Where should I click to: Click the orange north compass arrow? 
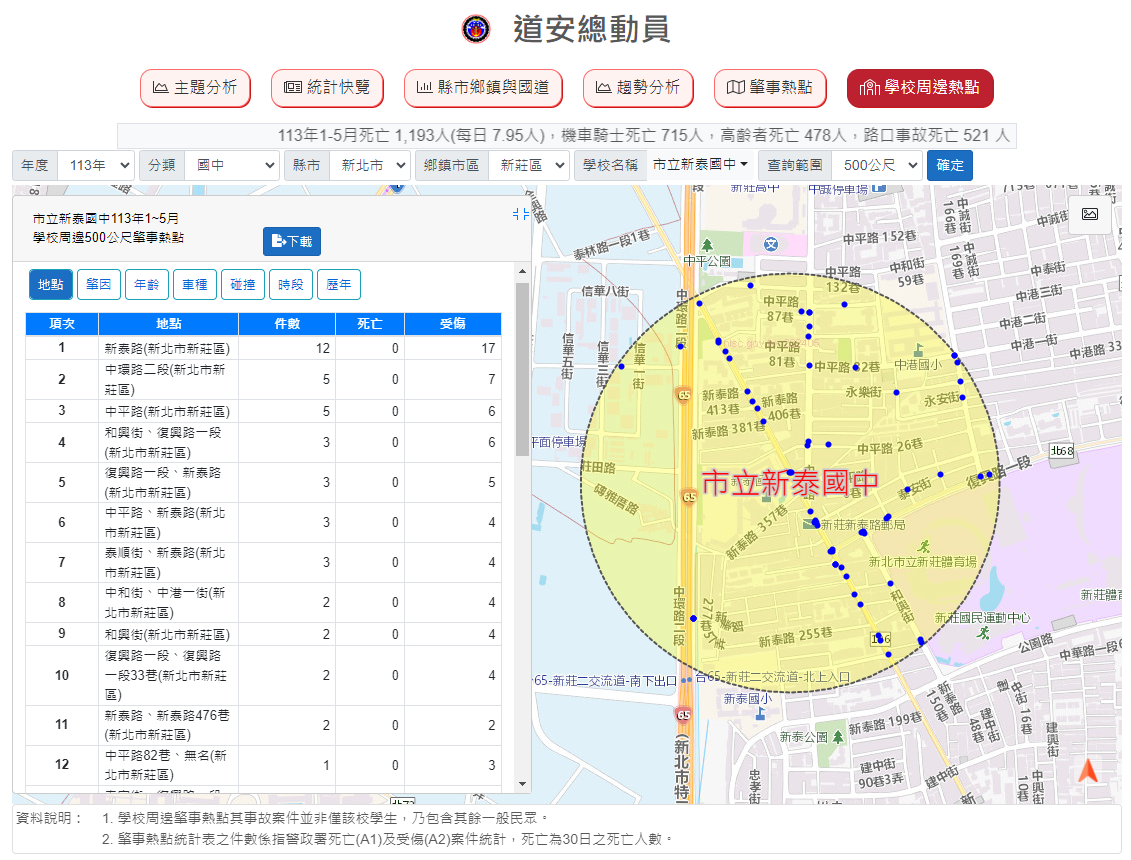1088,771
